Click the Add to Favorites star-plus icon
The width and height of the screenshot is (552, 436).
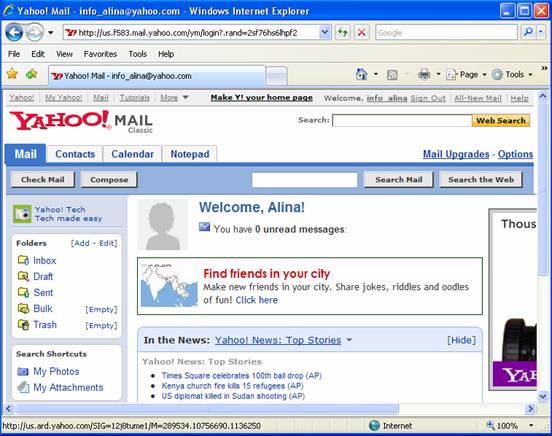click(32, 74)
